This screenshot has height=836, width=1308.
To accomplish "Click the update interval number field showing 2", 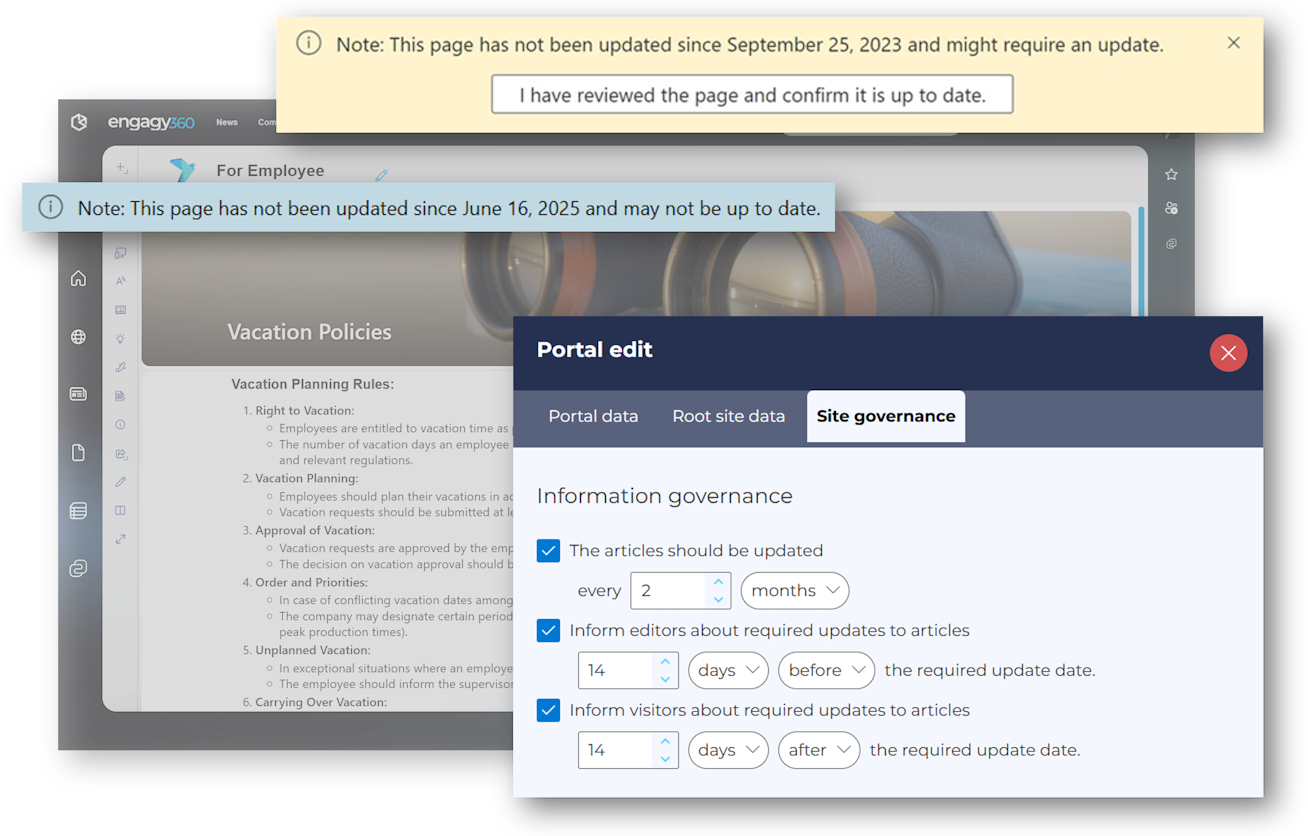I will tap(668, 591).
